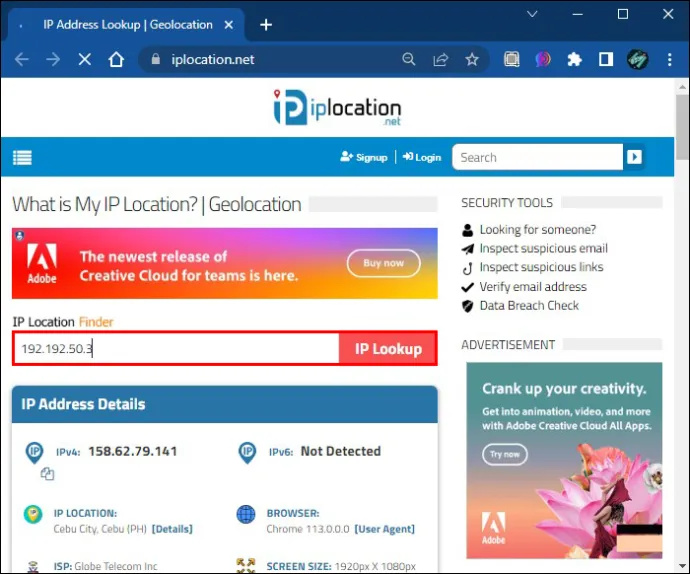Stop page loading with the X icon
The height and width of the screenshot is (574, 690).
tap(84, 59)
